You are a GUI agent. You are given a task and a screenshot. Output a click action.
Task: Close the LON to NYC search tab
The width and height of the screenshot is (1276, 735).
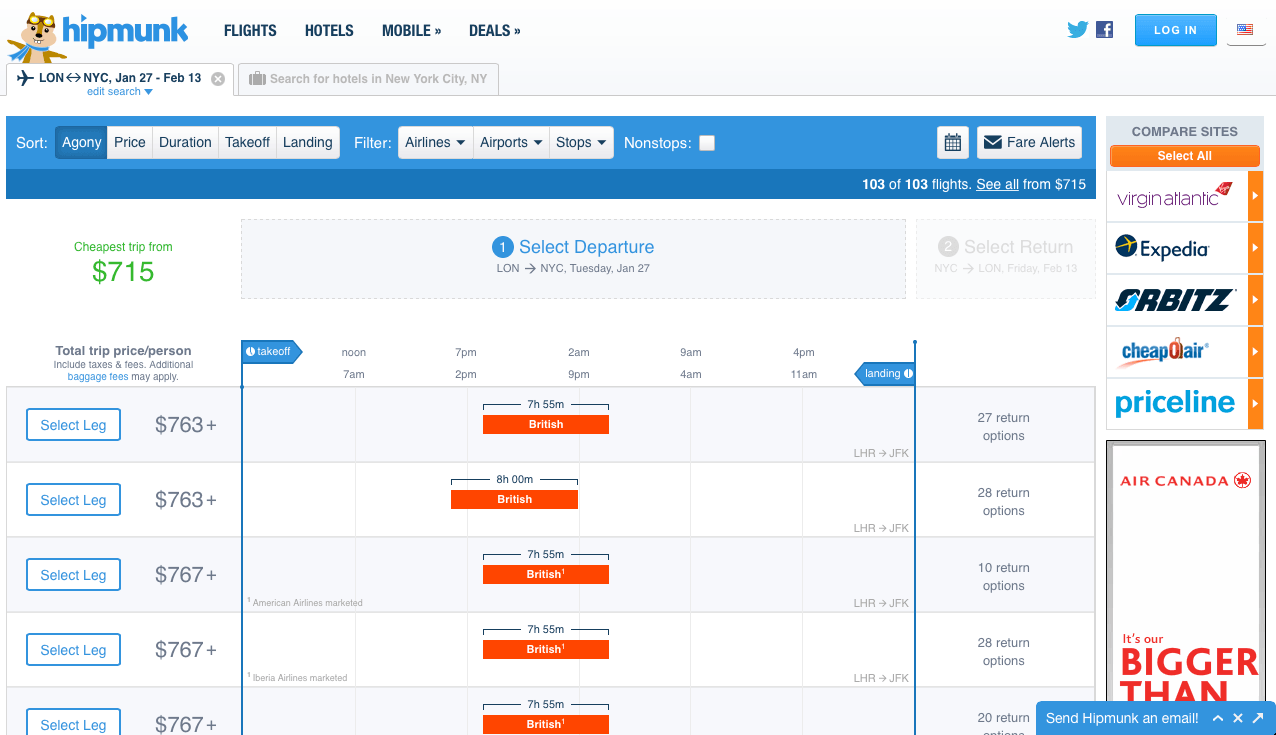pos(218,79)
